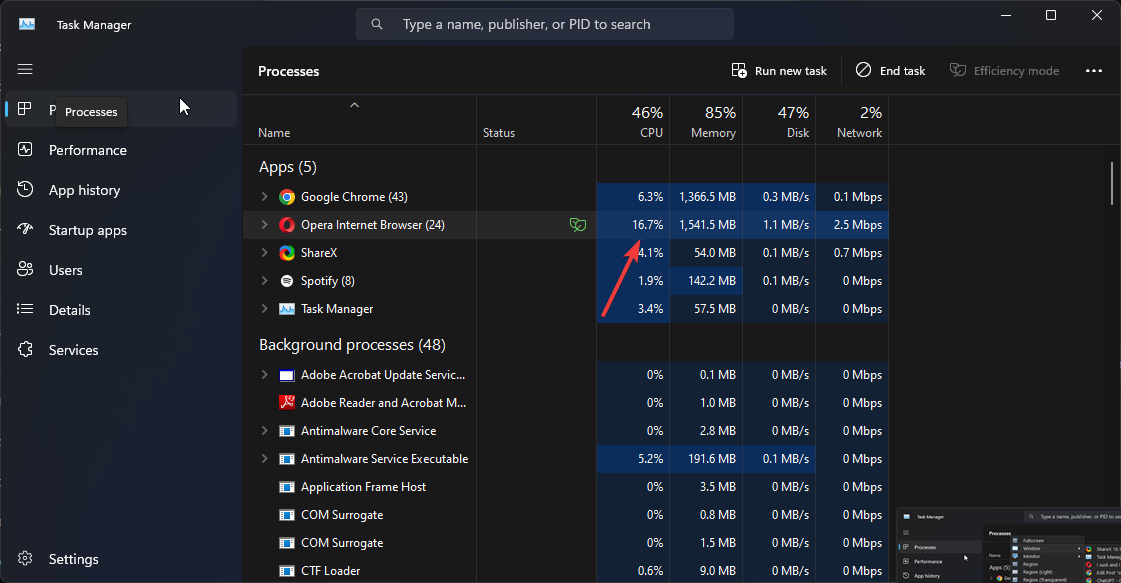
Task: Click Run new task
Action: pyautogui.click(x=779, y=71)
